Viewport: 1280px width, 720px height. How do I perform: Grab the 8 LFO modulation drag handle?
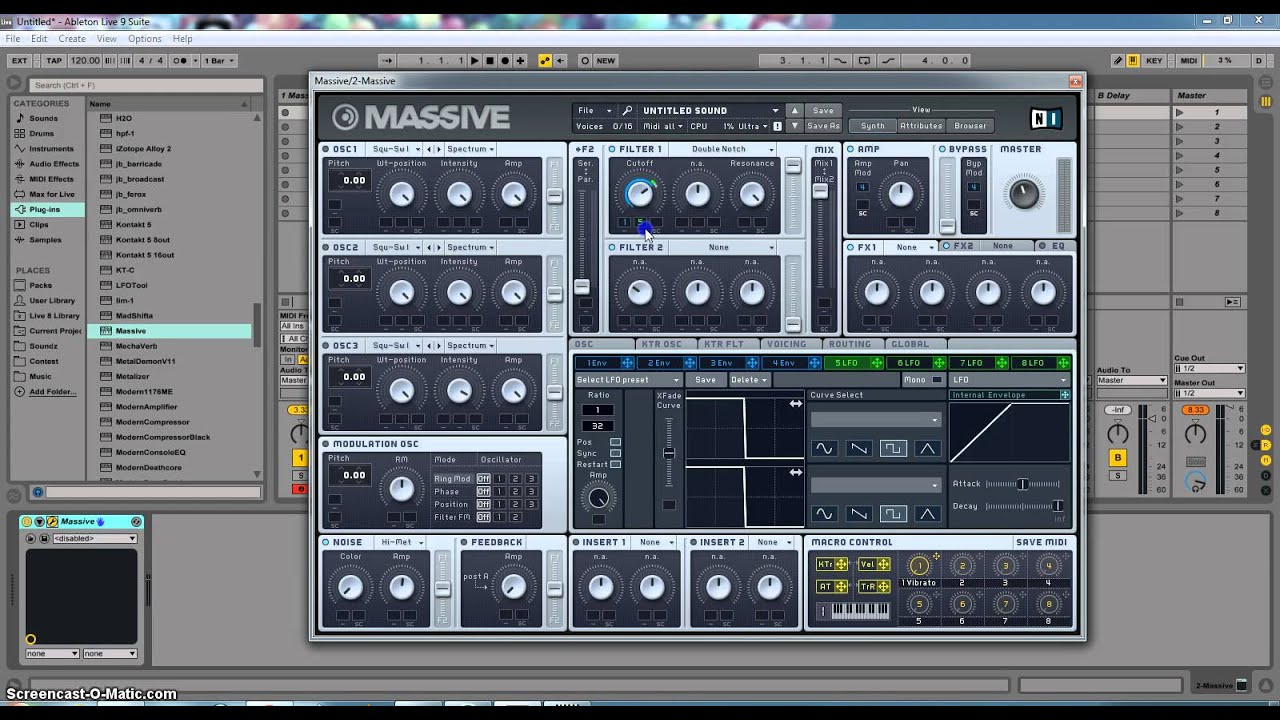(x=1063, y=363)
